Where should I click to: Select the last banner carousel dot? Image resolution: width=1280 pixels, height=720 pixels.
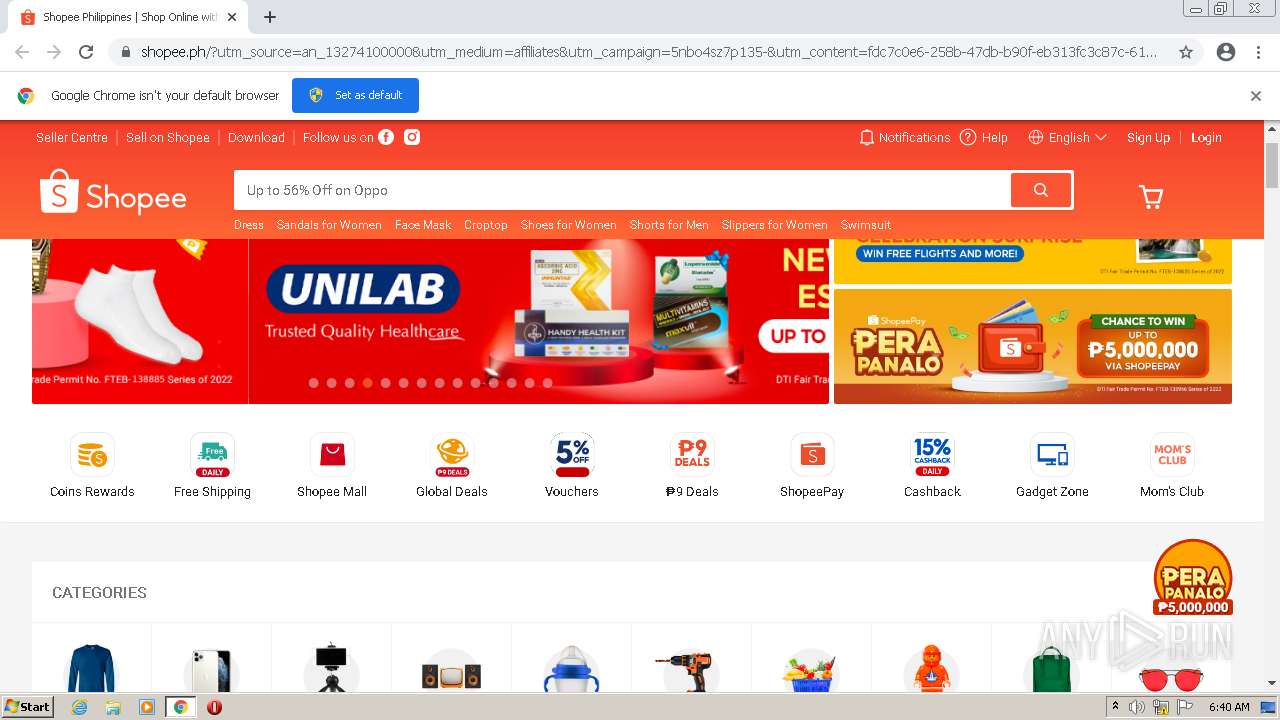pos(547,383)
